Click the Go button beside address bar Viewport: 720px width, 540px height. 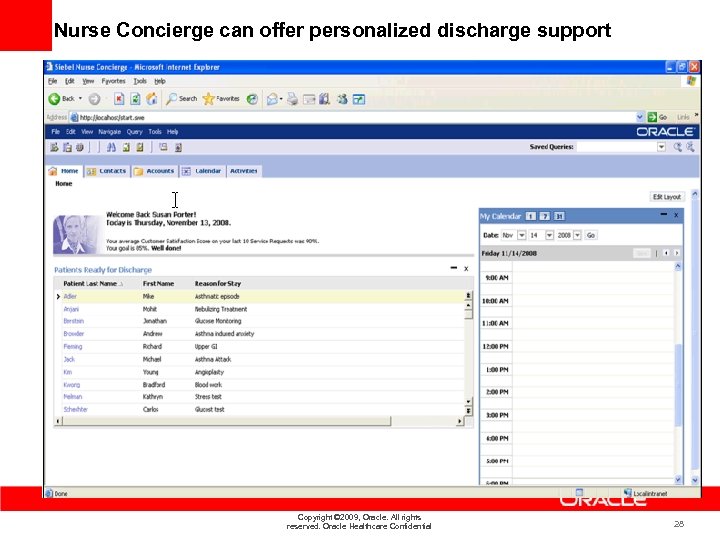coord(658,117)
